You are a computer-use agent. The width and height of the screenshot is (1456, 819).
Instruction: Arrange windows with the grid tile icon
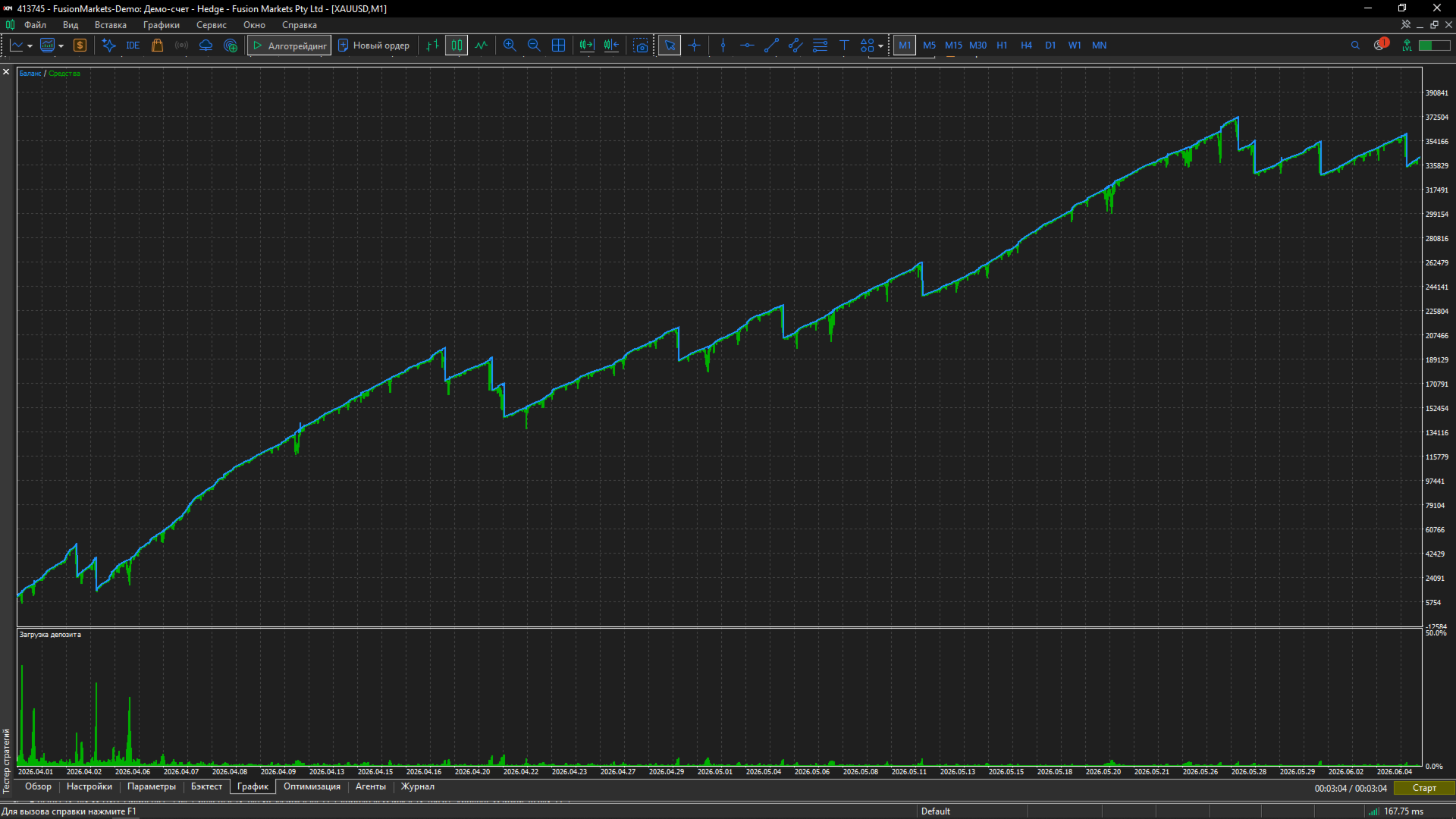[x=558, y=45]
